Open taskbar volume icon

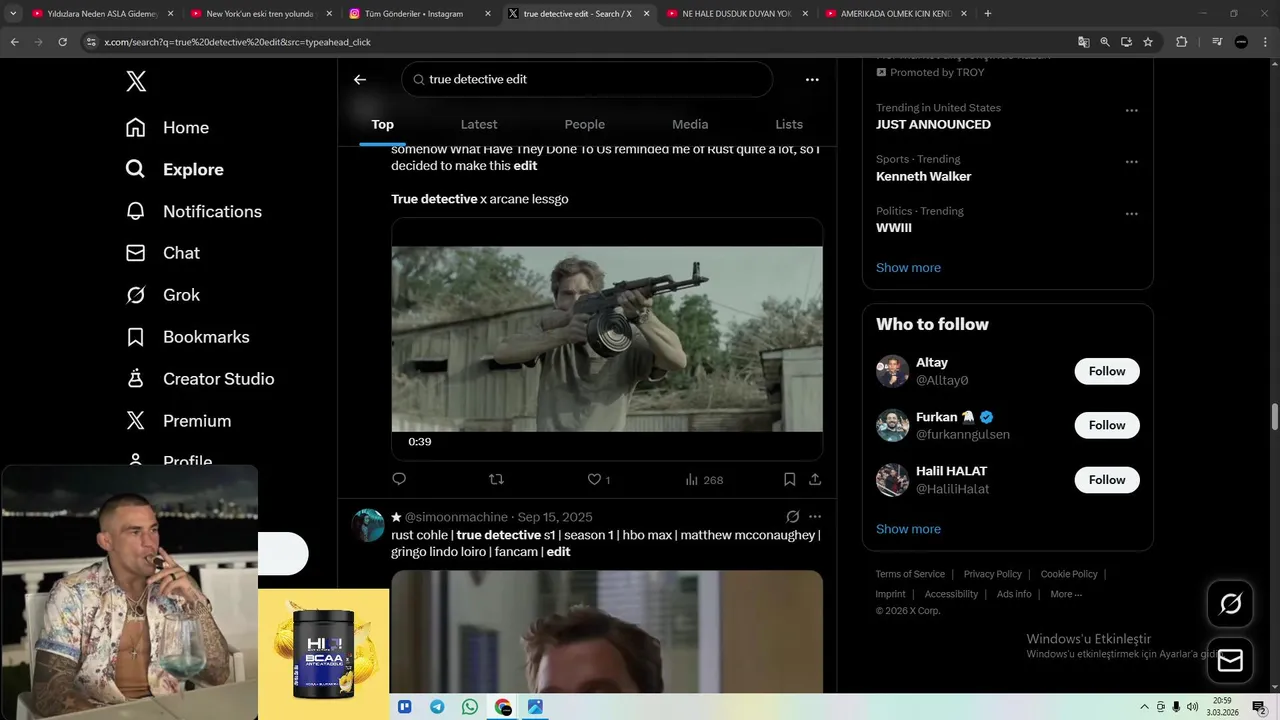point(1192,707)
